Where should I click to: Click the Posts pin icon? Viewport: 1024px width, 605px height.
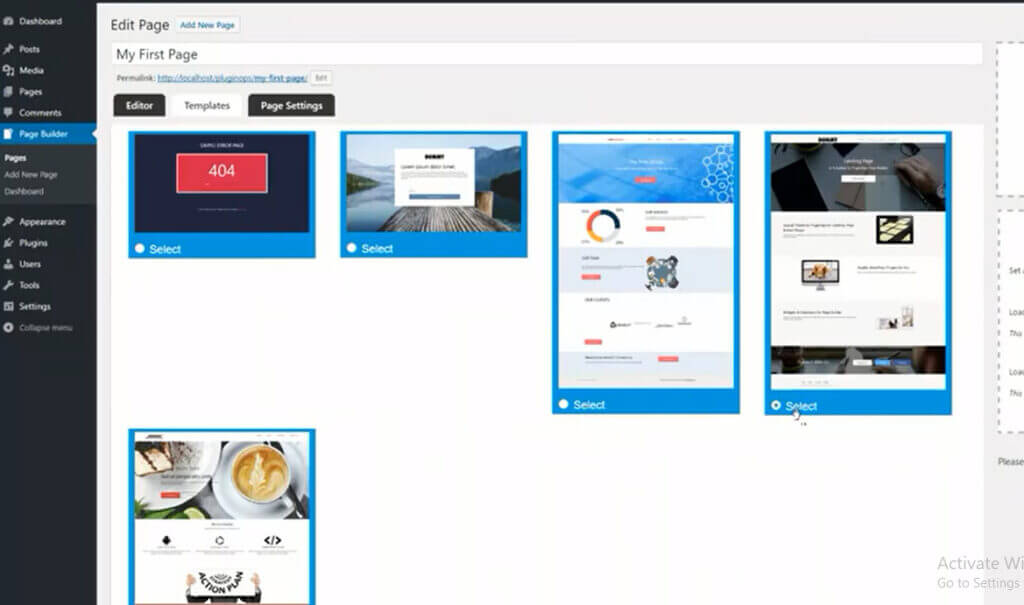coord(8,49)
